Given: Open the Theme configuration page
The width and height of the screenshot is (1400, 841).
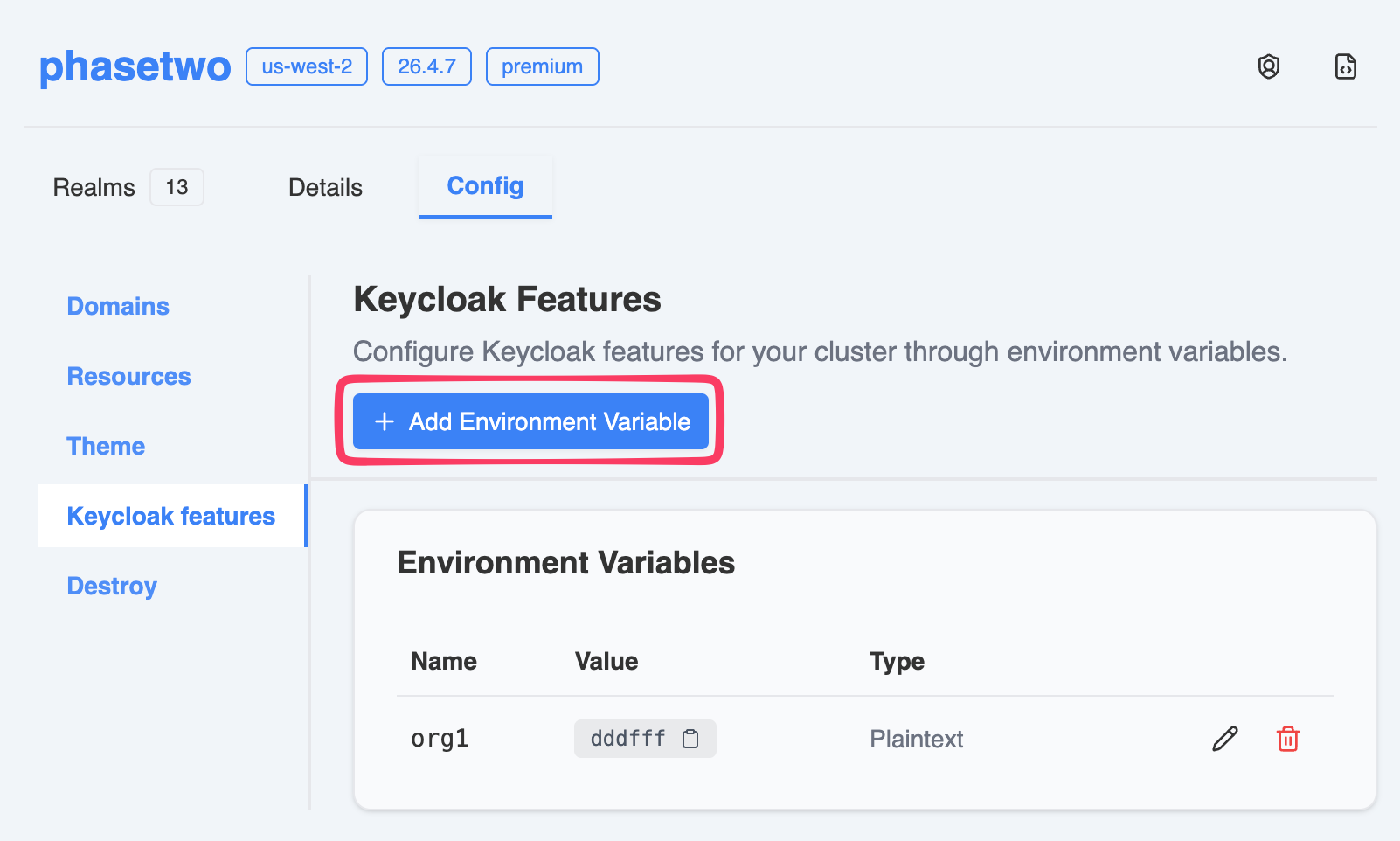Looking at the screenshot, I should pyautogui.click(x=105, y=446).
